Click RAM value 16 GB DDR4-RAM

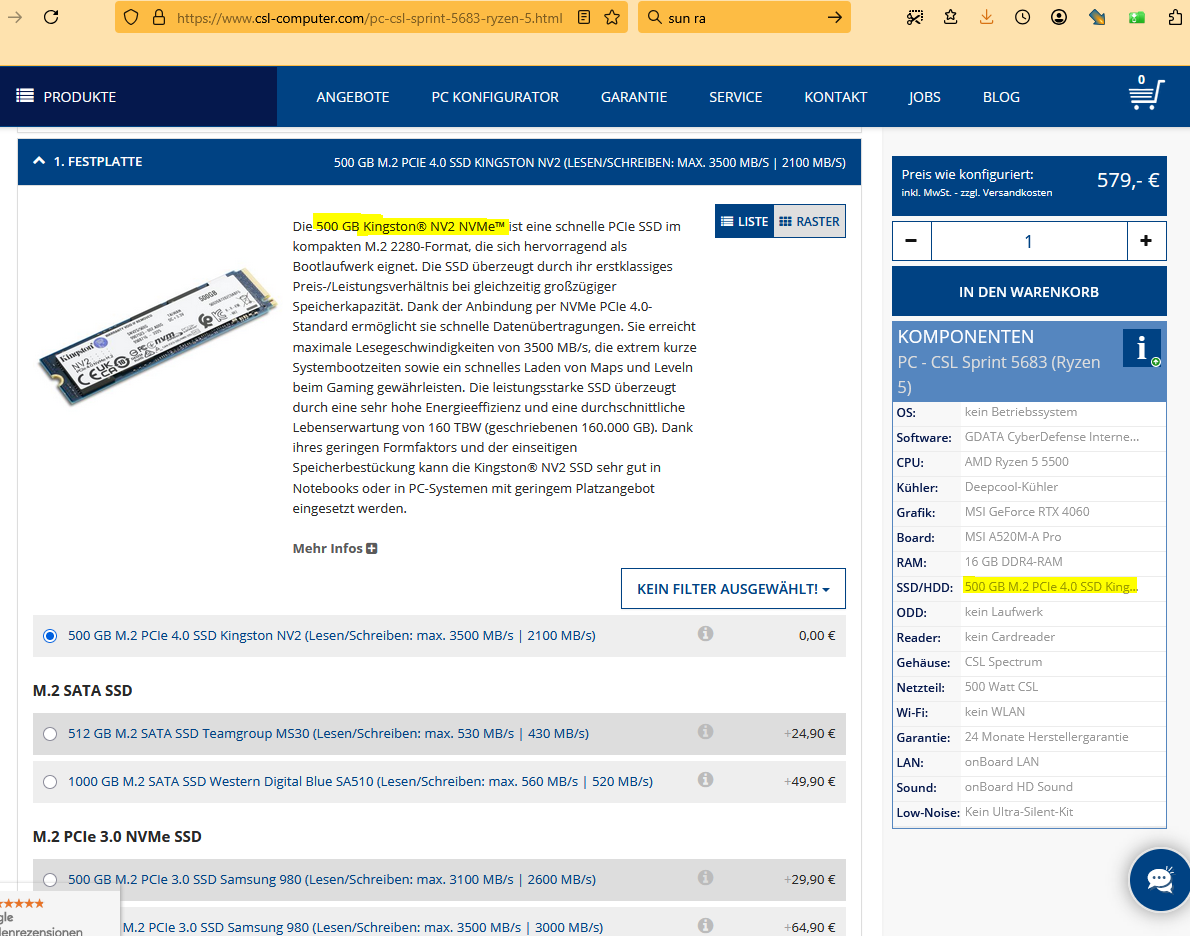coord(1013,562)
